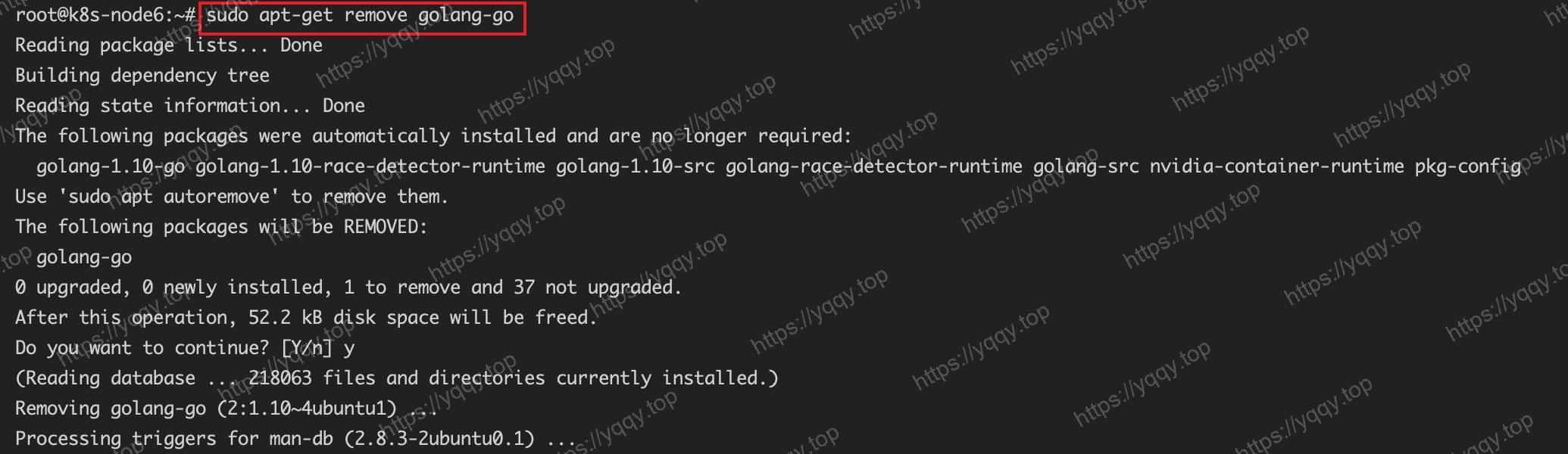Select the golang-race-detector-runtime package name

874,166
